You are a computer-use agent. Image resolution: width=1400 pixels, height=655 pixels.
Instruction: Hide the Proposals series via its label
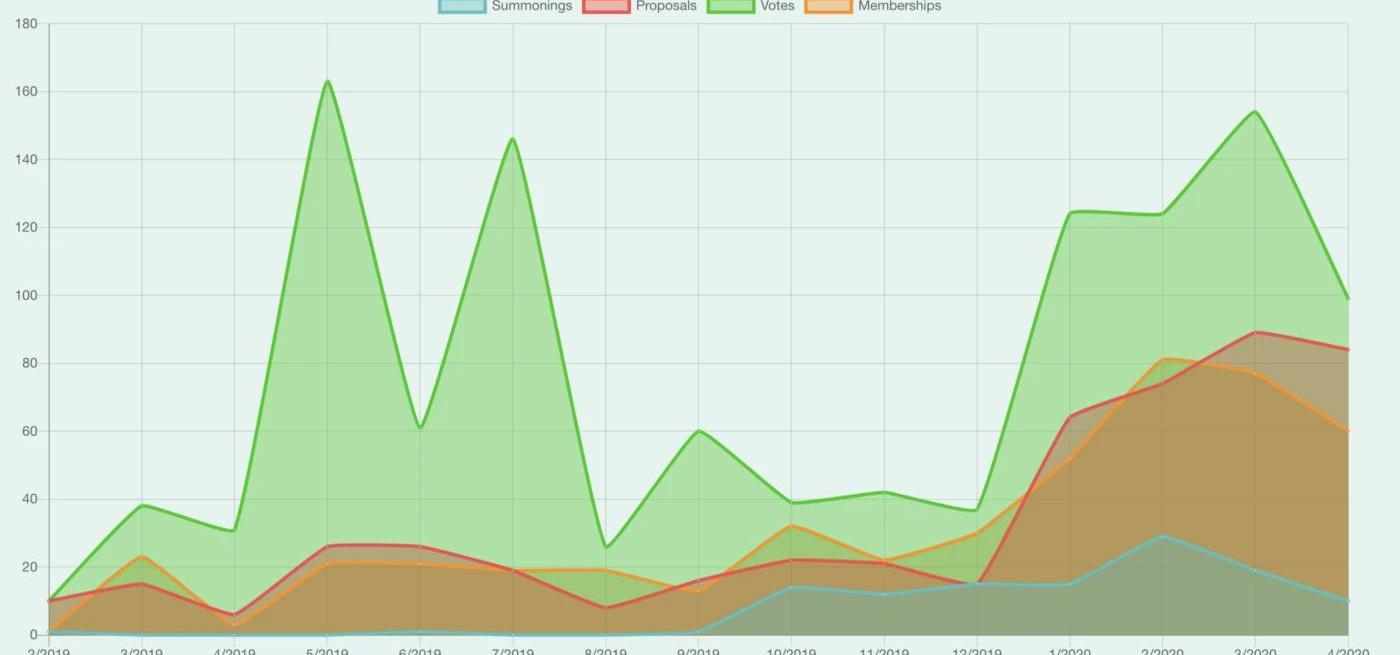pyautogui.click(x=666, y=6)
